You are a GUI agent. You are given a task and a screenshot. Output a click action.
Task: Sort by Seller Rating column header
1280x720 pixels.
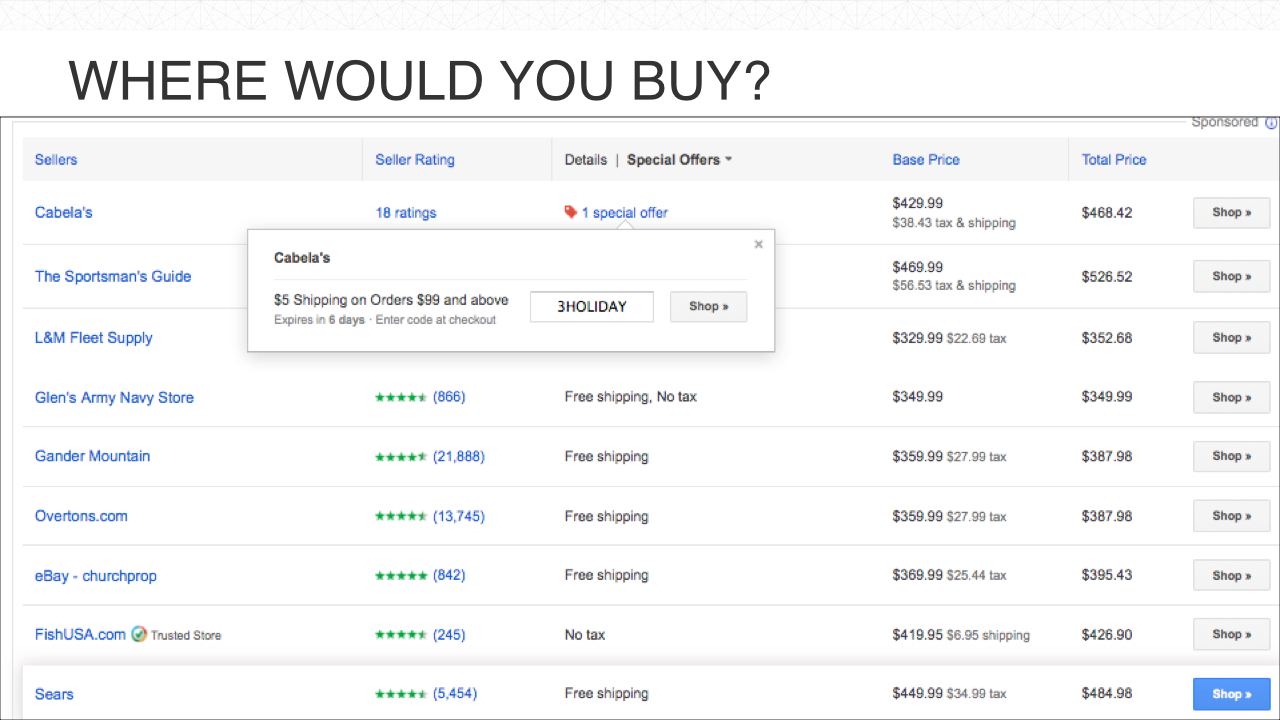point(415,159)
